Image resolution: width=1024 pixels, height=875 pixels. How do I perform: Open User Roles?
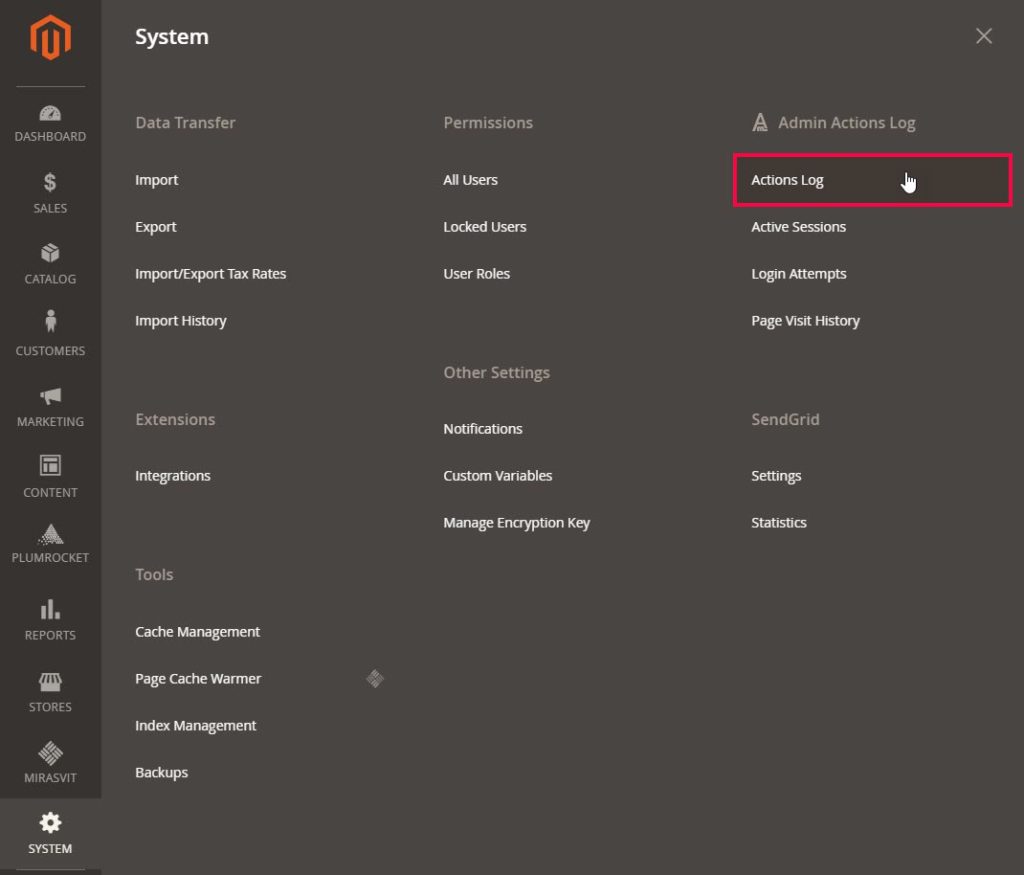(x=477, y=274)
